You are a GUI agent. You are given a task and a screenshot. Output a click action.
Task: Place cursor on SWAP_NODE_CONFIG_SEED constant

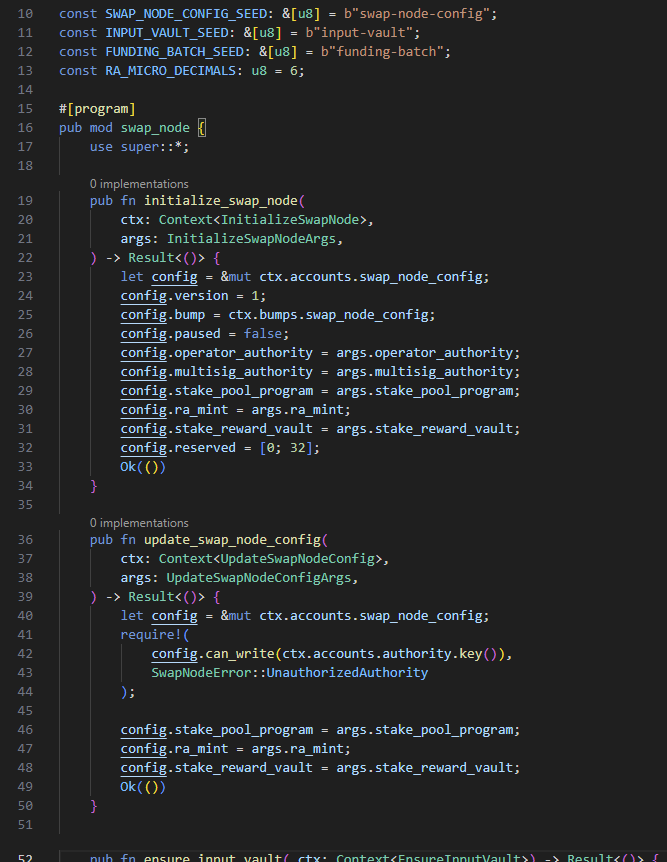(186, 14)
